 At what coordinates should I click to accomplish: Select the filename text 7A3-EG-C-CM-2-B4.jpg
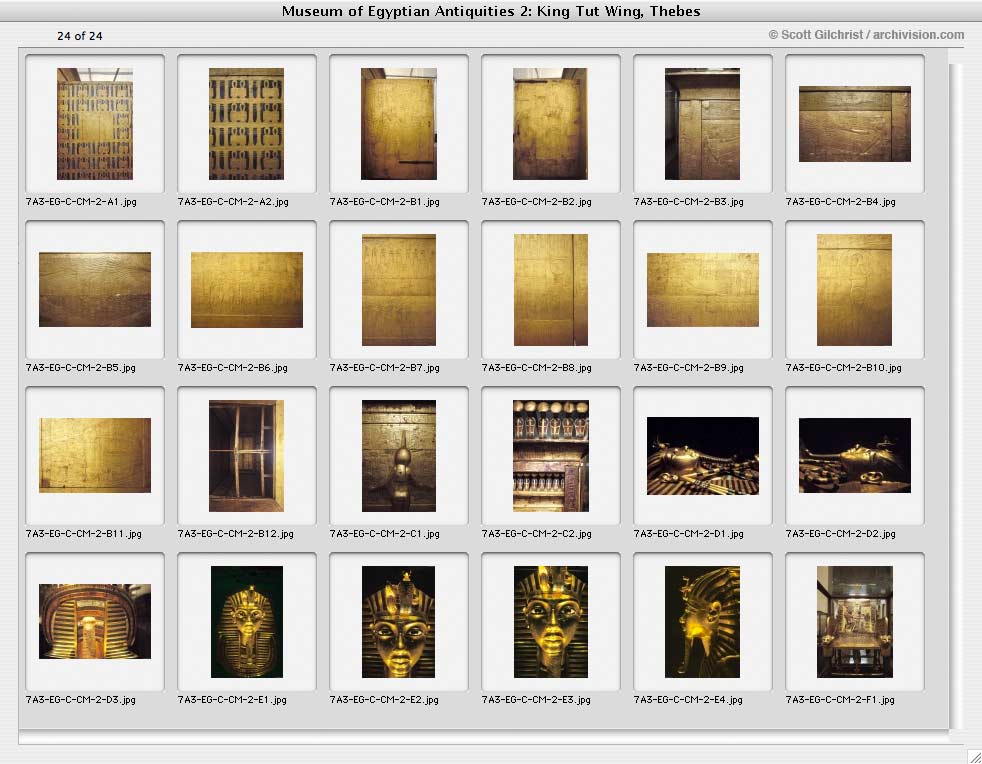841,202
